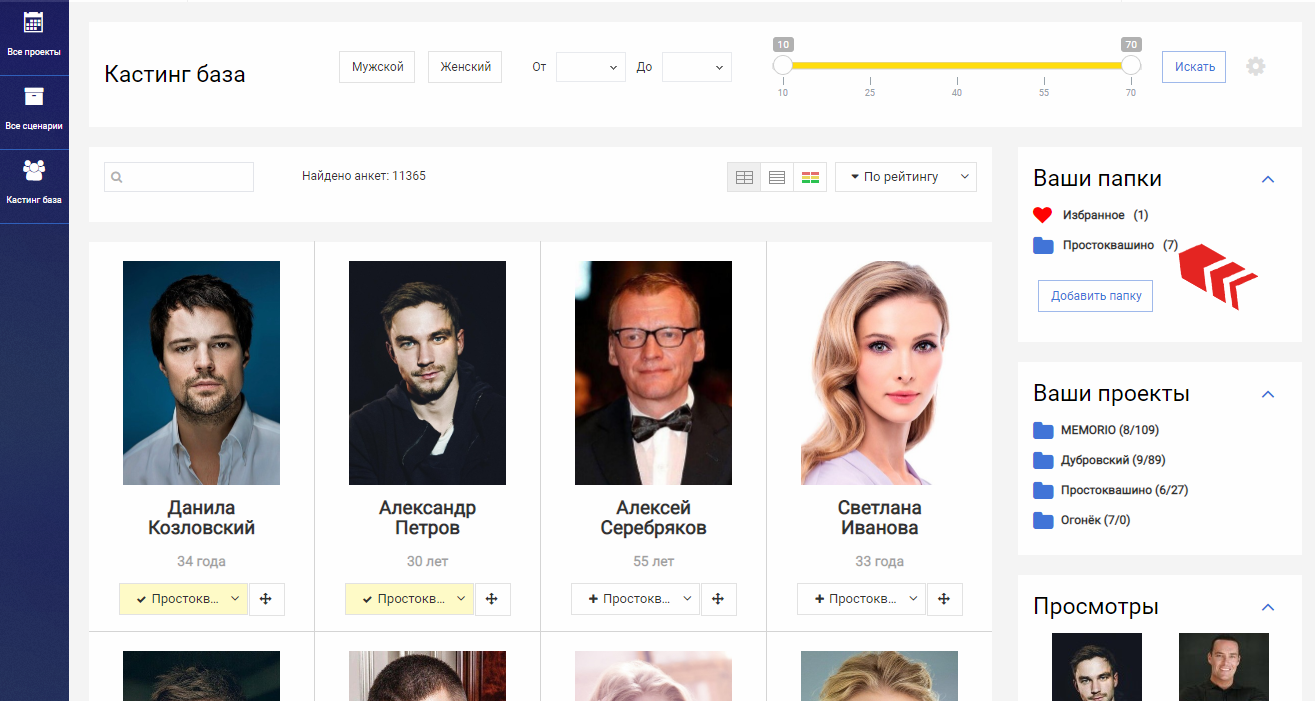The image size is (1315, 701).
Task: Click Огонёк project folder icon
Action: (x=1043, y=520)
